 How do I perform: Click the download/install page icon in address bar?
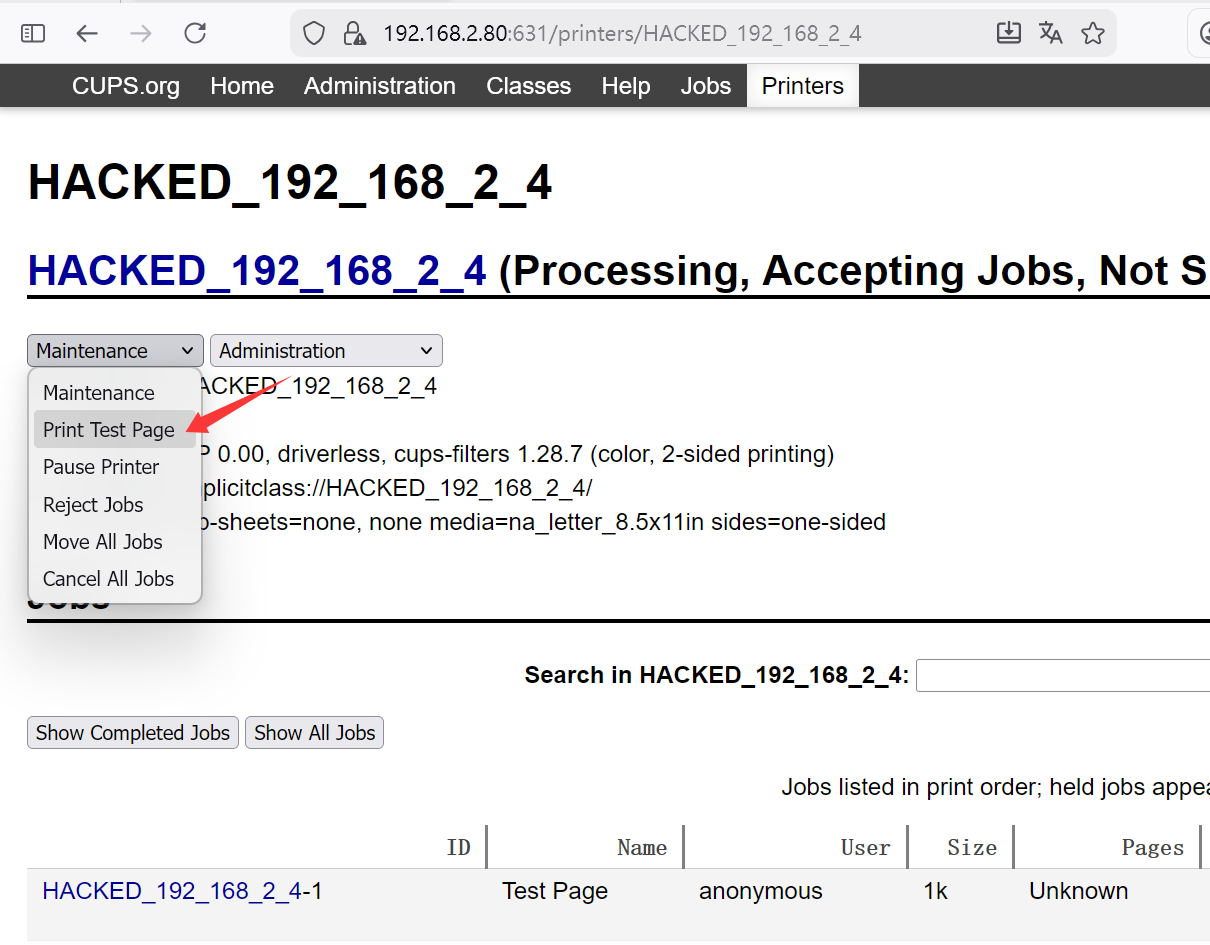(1009, 34)
